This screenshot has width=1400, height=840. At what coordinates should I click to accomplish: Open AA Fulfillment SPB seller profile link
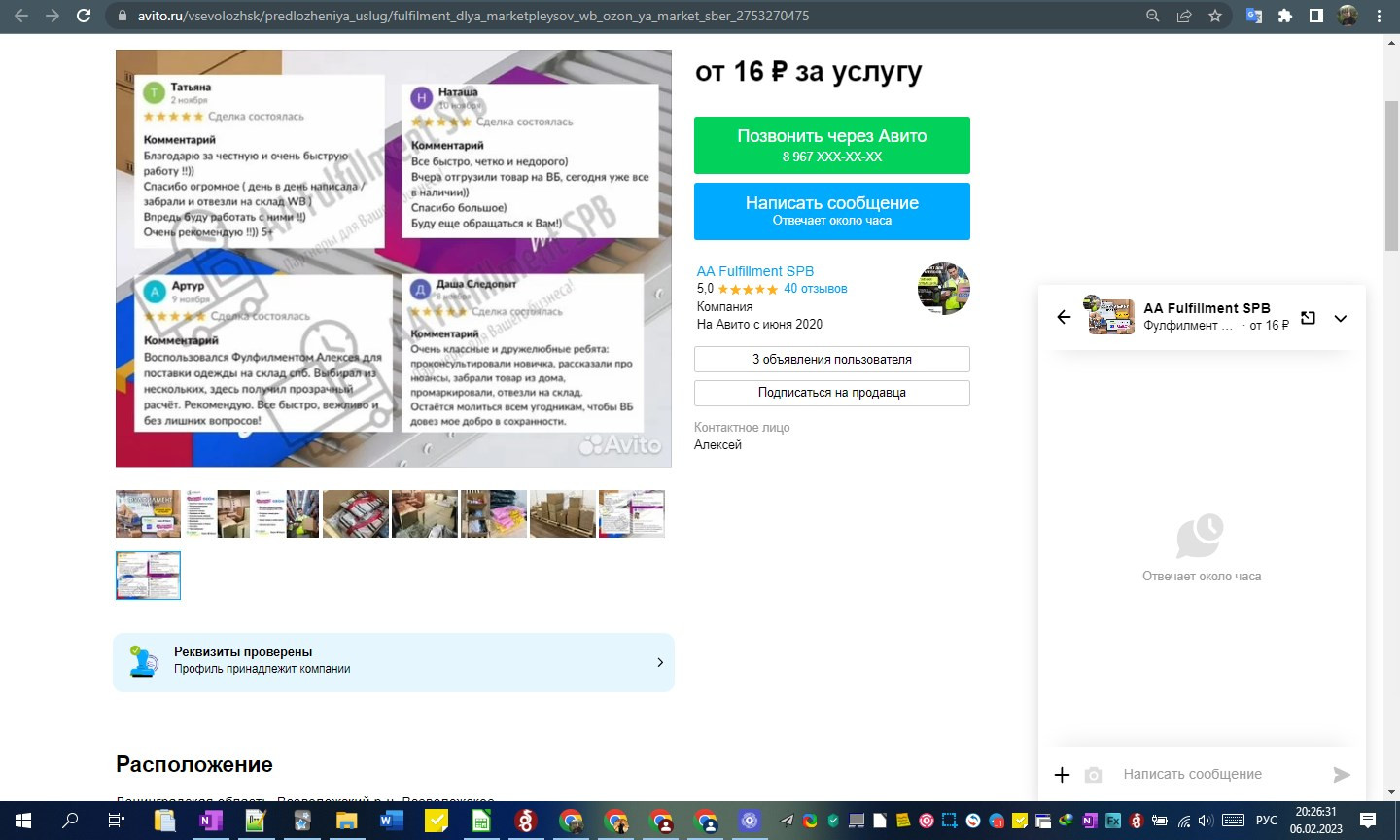click(x=755, y=271)
